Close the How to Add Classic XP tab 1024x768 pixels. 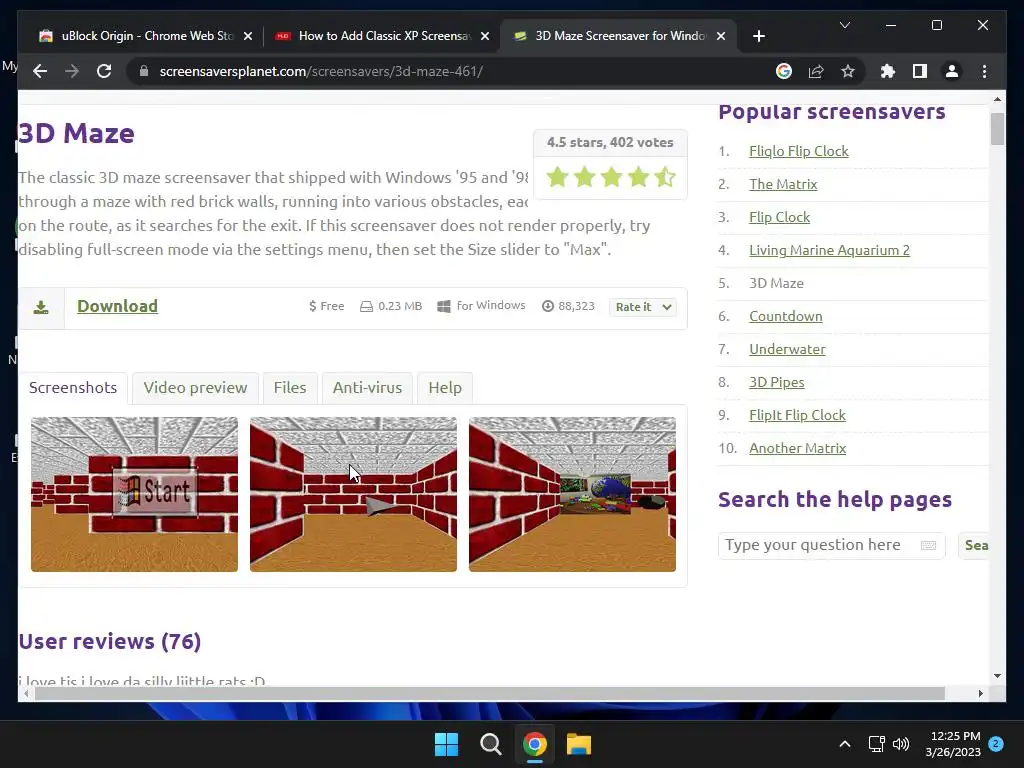click(x=485, y=36)
